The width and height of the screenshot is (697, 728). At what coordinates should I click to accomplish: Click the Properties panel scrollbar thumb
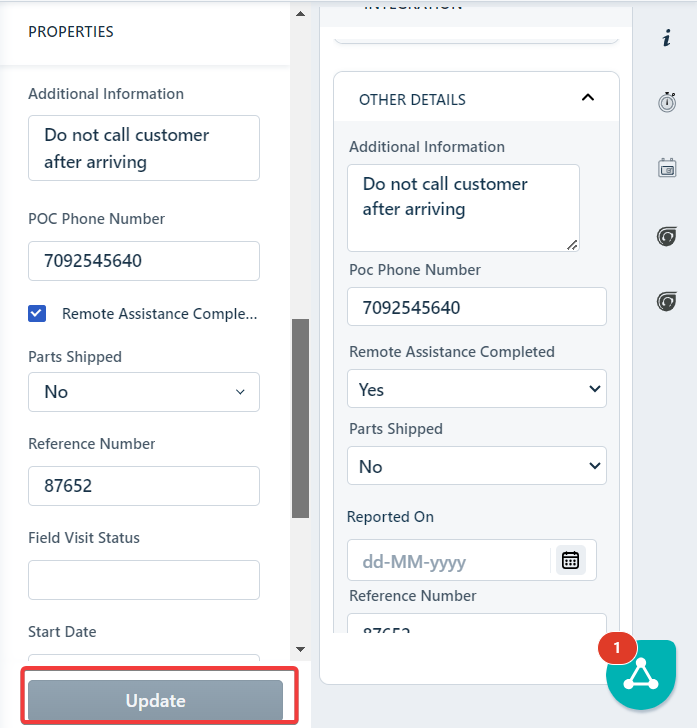(x=300, y=418)
